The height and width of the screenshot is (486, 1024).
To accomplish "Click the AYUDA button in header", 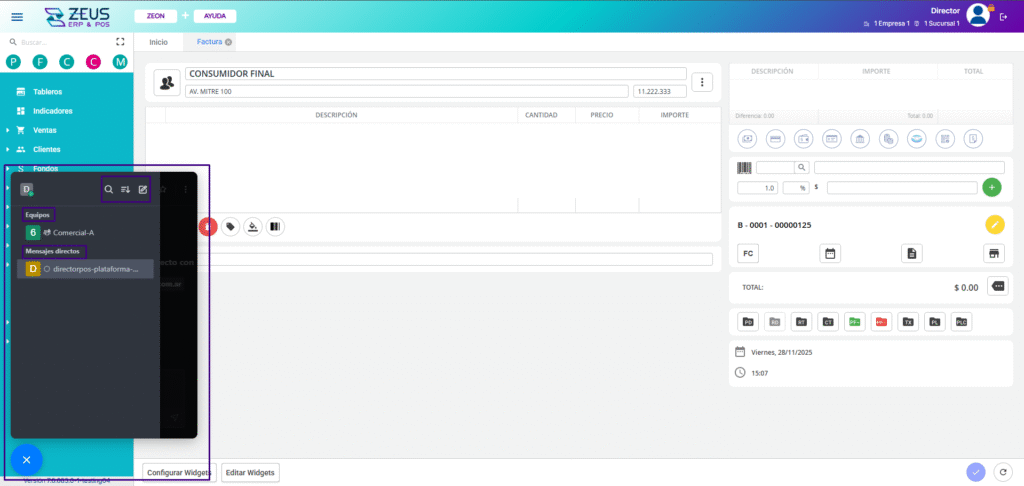I will point(213,16).
